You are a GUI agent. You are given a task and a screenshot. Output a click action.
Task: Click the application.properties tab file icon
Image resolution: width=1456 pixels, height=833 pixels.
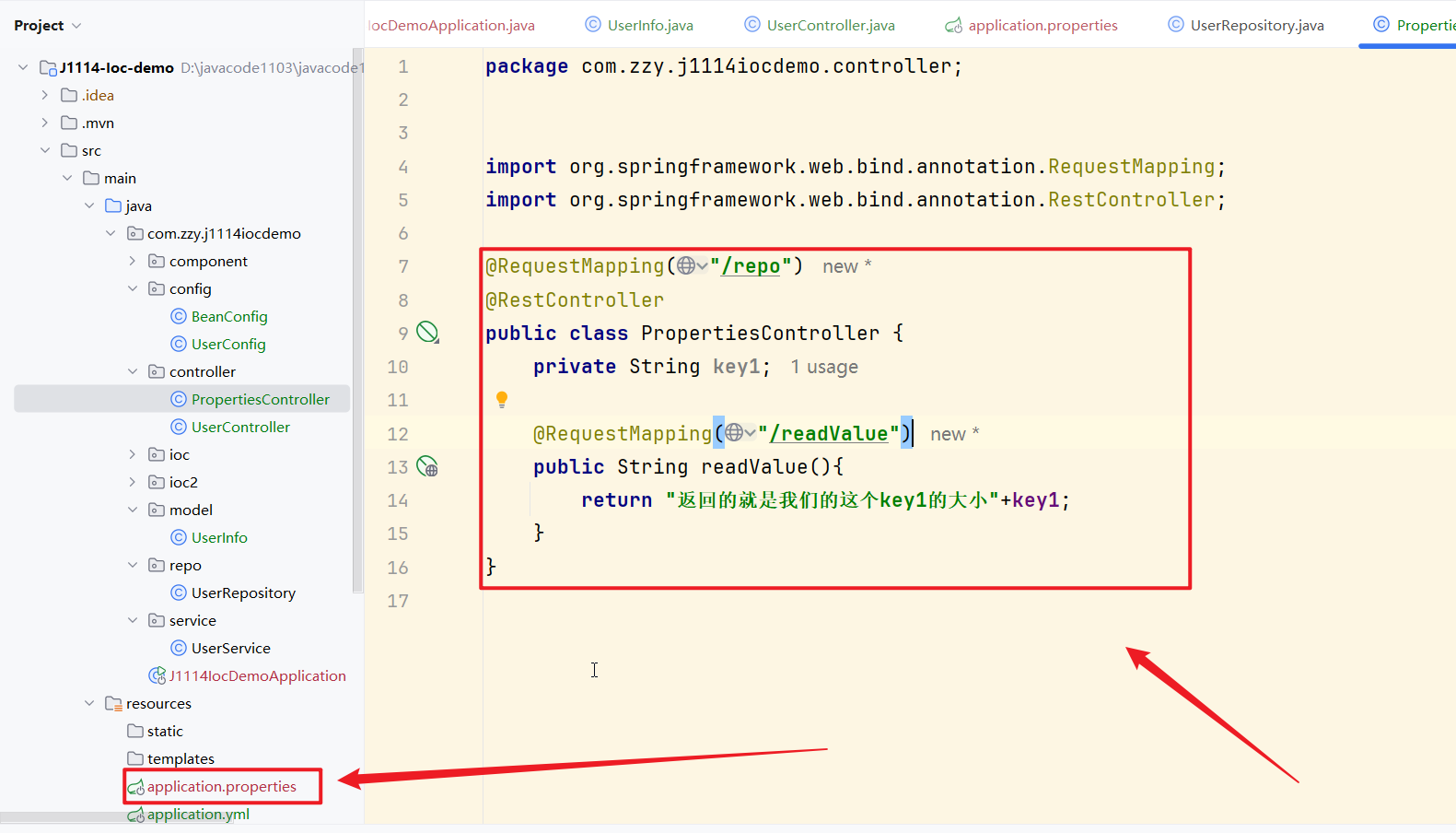[954, 25]
